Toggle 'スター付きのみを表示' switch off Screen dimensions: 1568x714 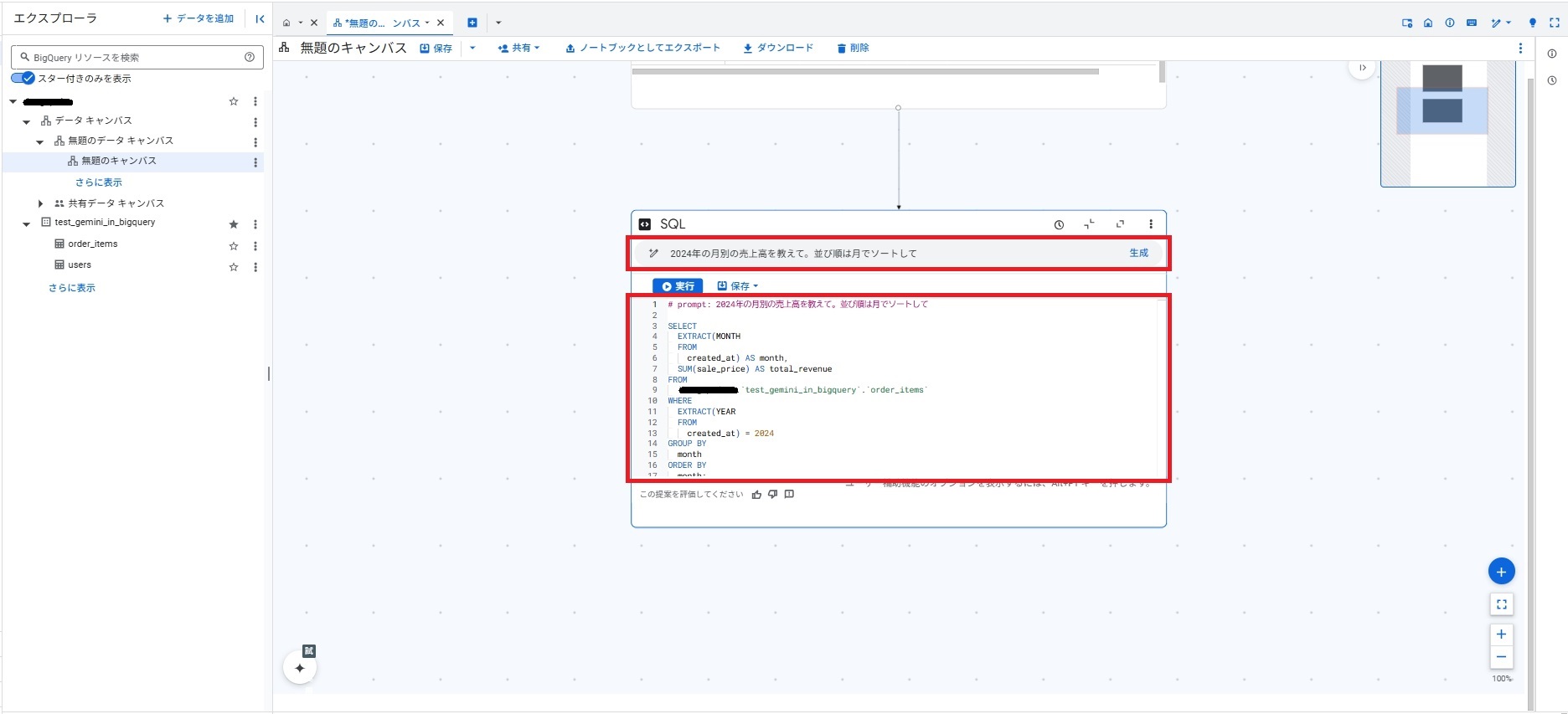coord(23,78)
